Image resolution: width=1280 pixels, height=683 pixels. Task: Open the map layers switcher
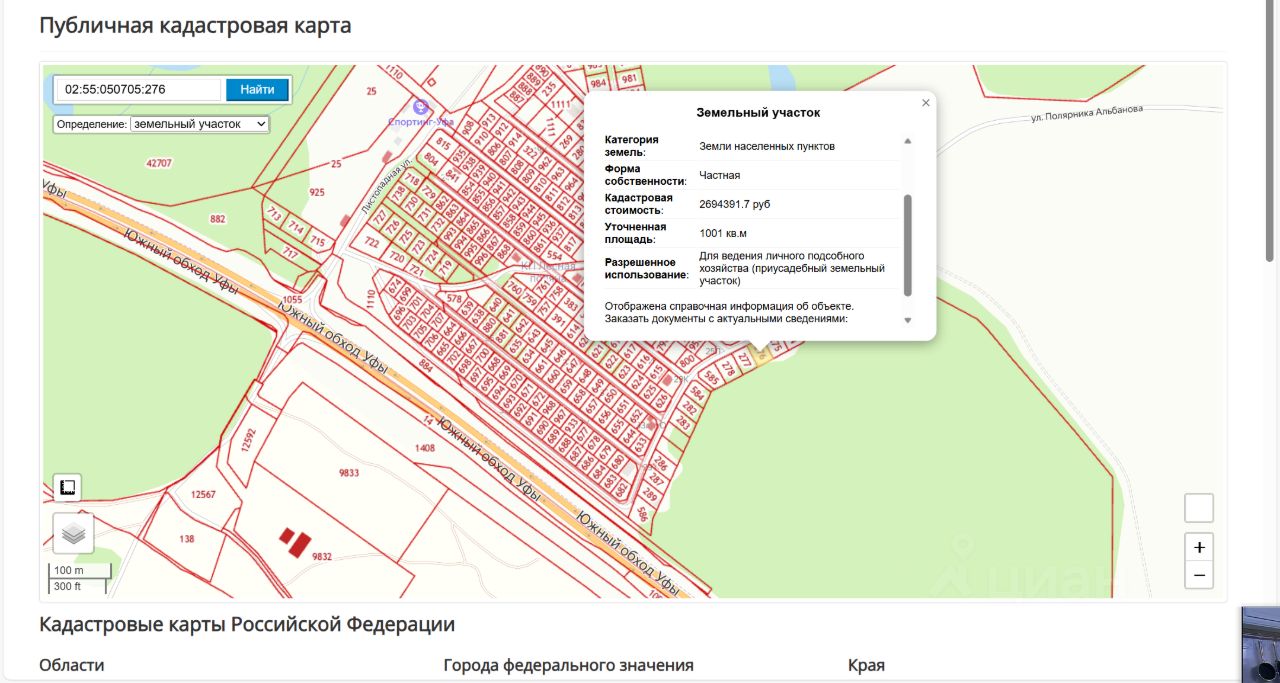pyautogui.click(x=73, y=533)
